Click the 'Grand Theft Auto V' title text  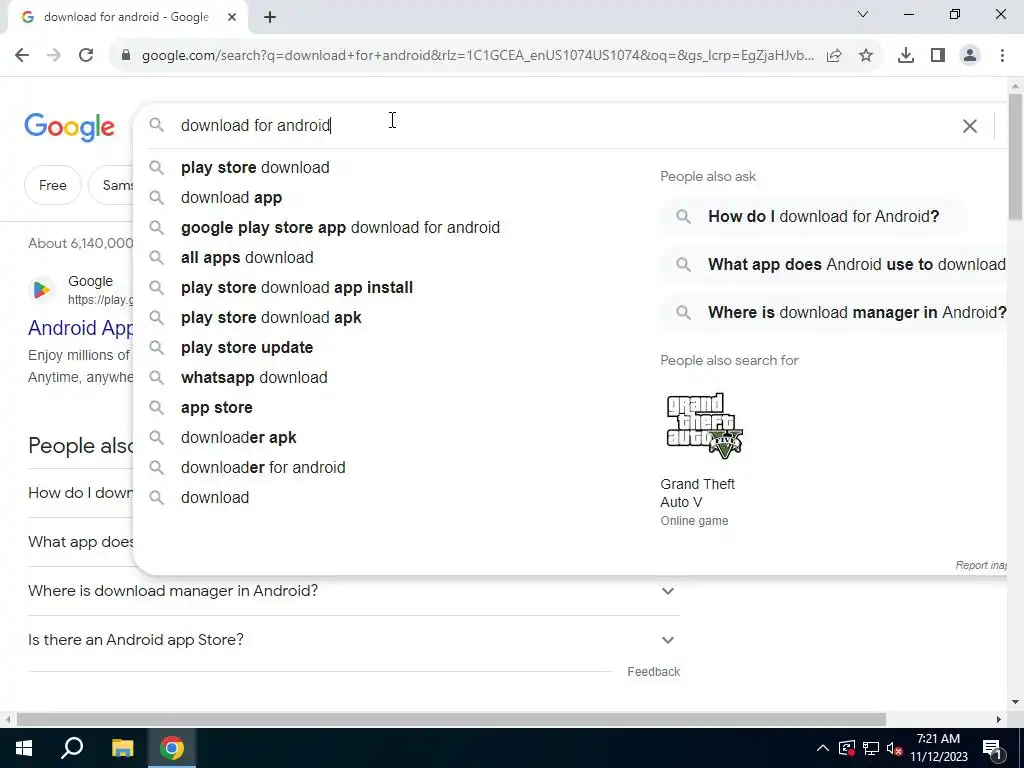(697, 493)
